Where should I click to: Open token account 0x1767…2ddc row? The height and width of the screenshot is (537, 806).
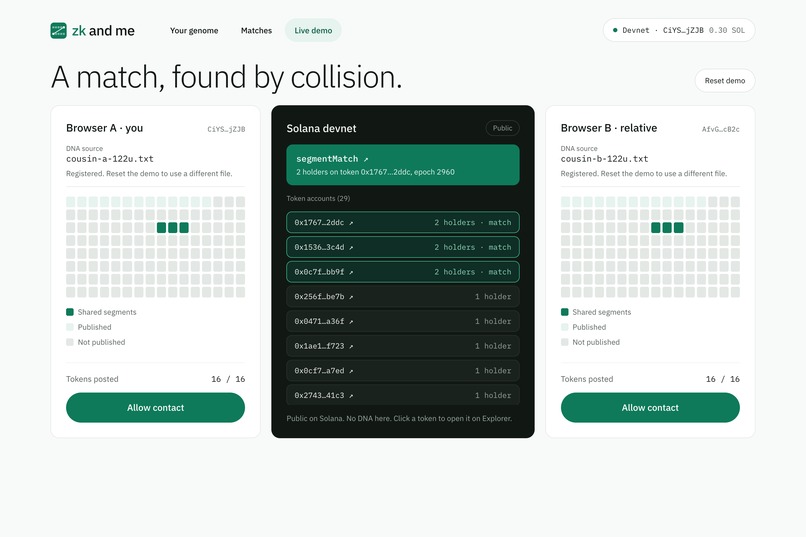(403, 223)
